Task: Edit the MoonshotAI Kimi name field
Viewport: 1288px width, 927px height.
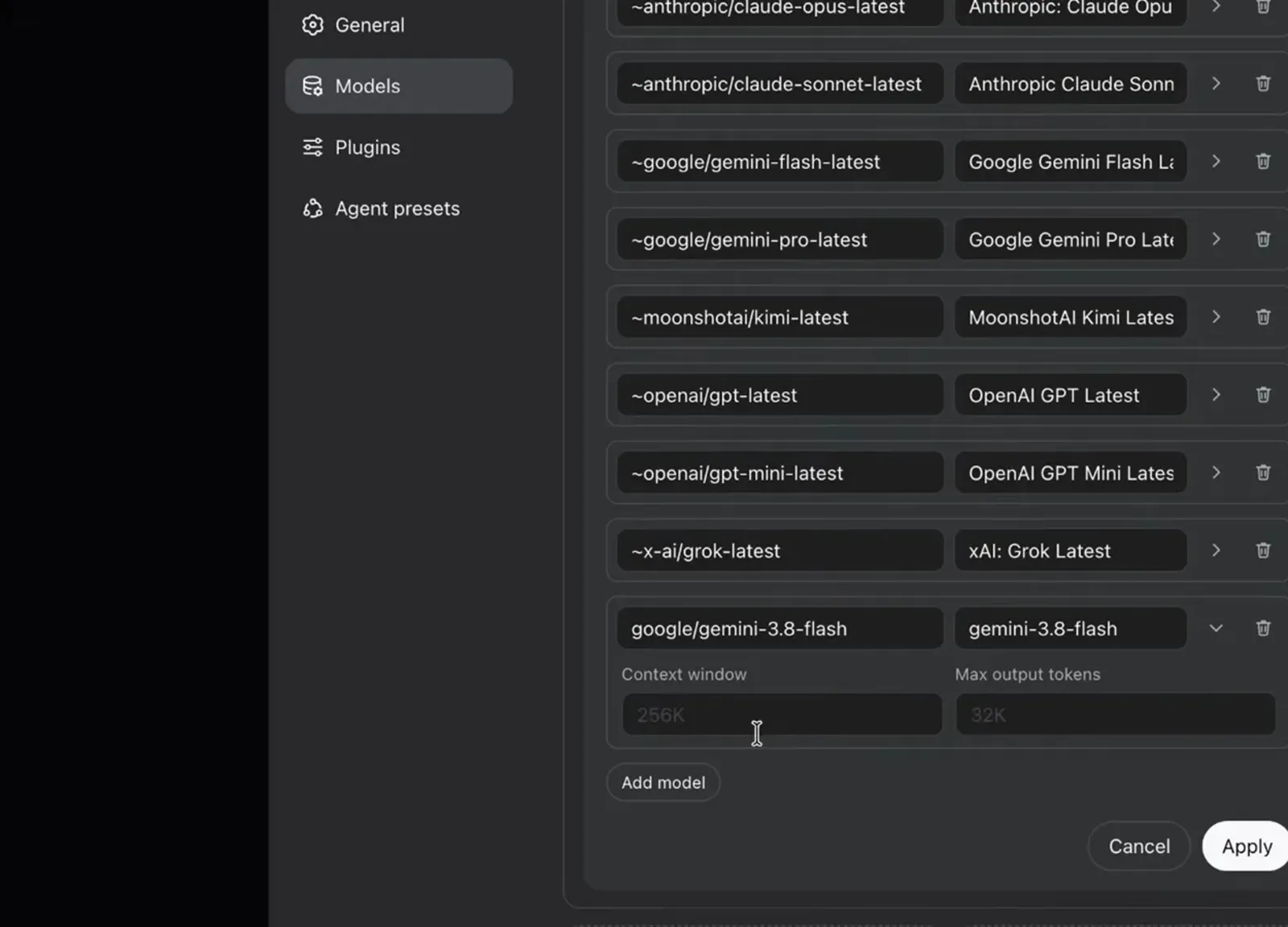Action: [x=1071, y=317]
